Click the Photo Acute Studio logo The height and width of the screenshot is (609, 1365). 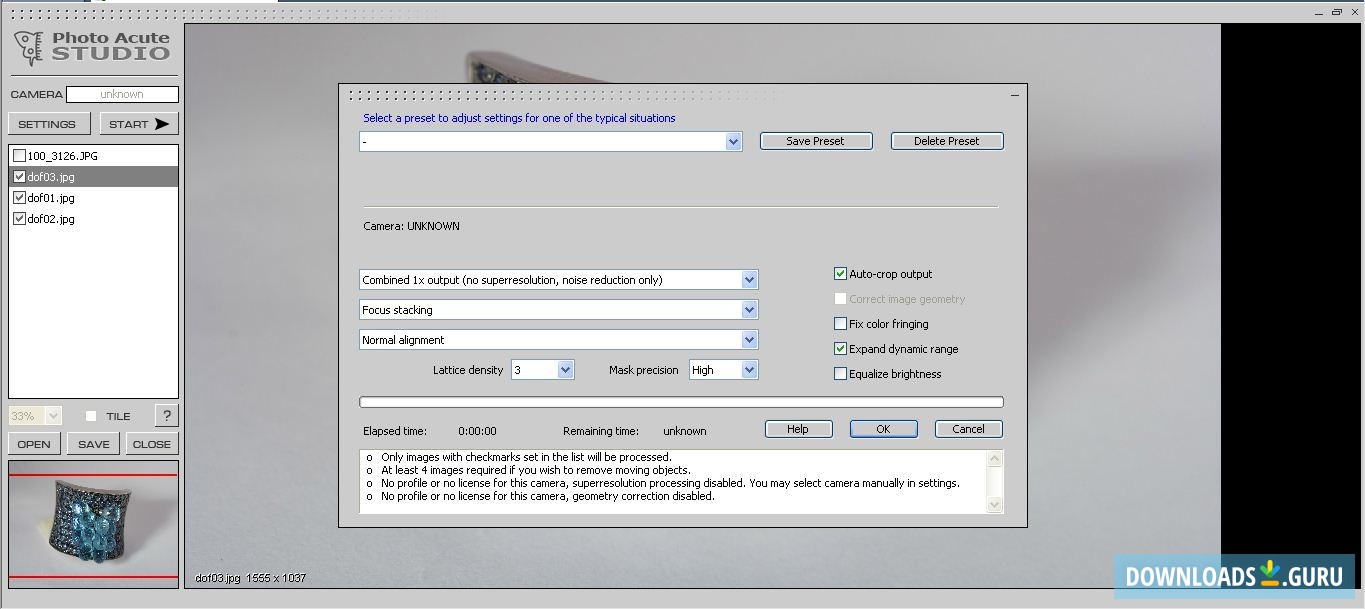coord(92,46)
